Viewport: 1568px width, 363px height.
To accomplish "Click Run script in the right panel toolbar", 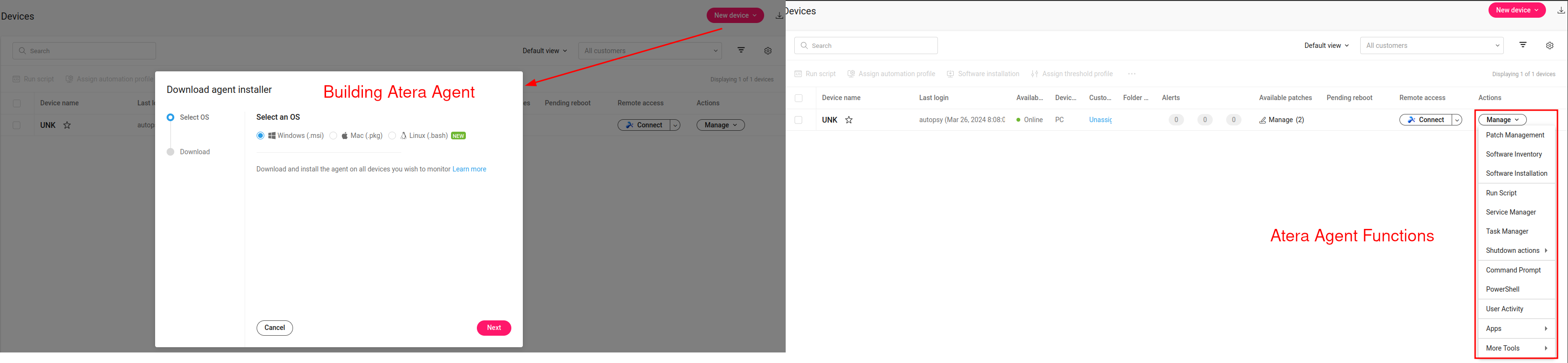I will click(815, 74).
